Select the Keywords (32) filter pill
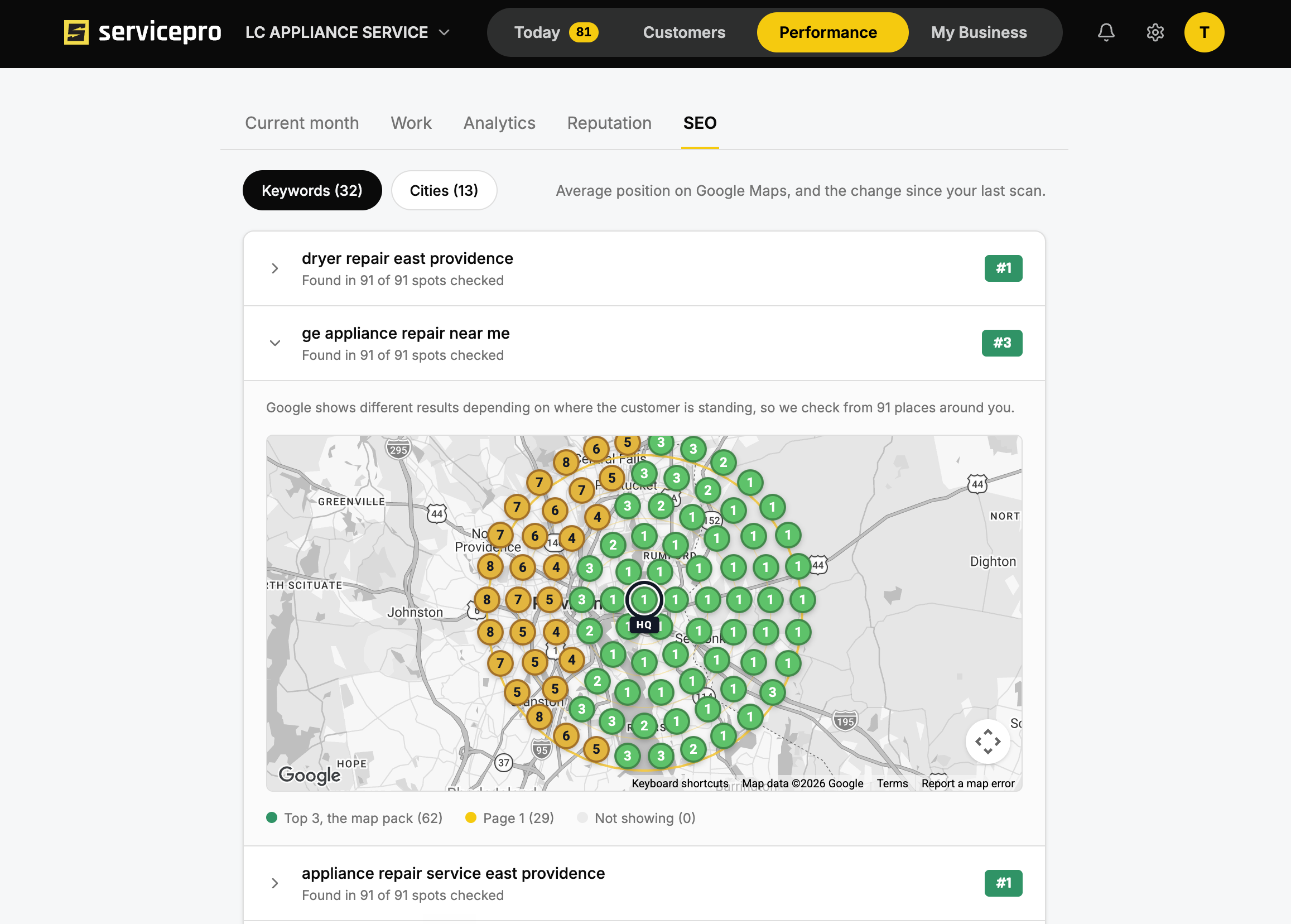 (x=312, y=191)
